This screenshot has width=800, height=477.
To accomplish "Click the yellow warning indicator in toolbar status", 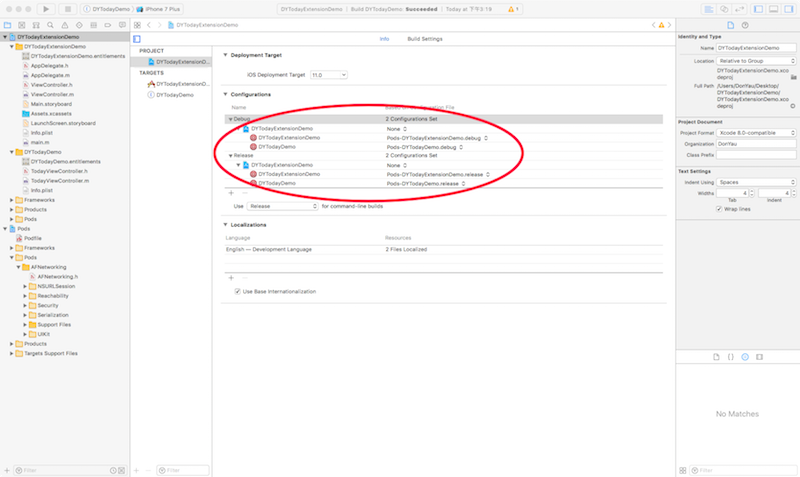I will click(513, 9).
